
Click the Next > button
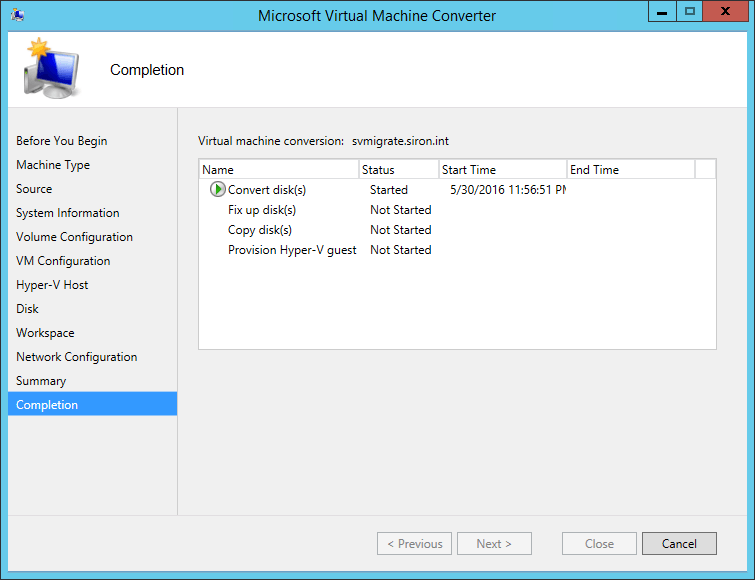(x=494, y=543)
